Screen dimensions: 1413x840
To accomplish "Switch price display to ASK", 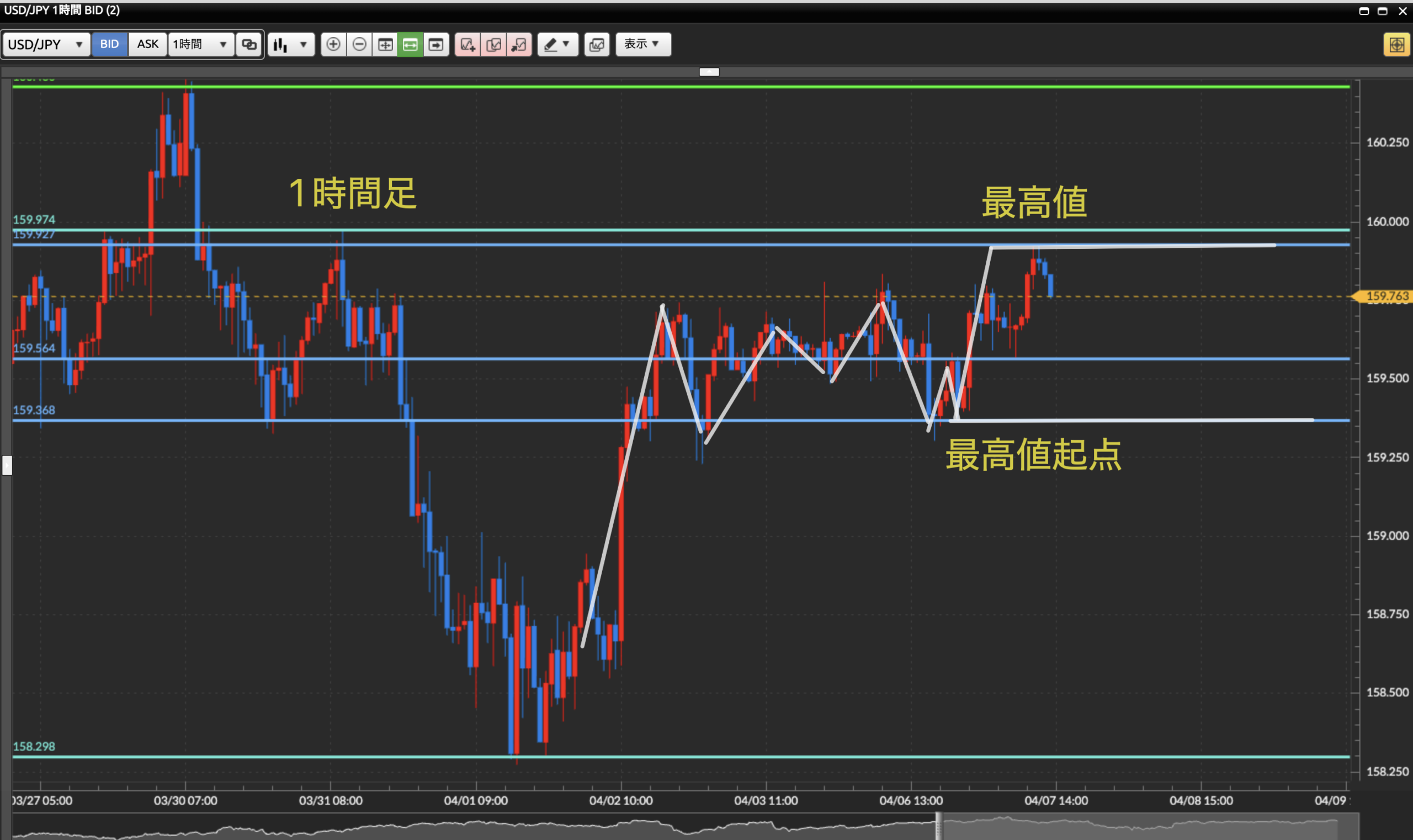I will click(x=148, y=44).
